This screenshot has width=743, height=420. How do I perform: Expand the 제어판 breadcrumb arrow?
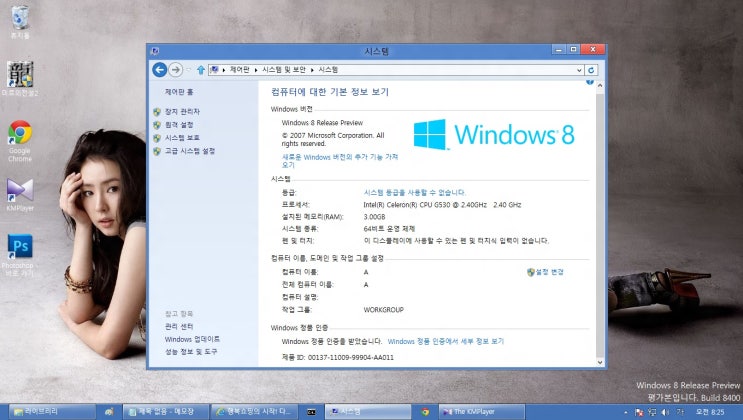[256, 70]
